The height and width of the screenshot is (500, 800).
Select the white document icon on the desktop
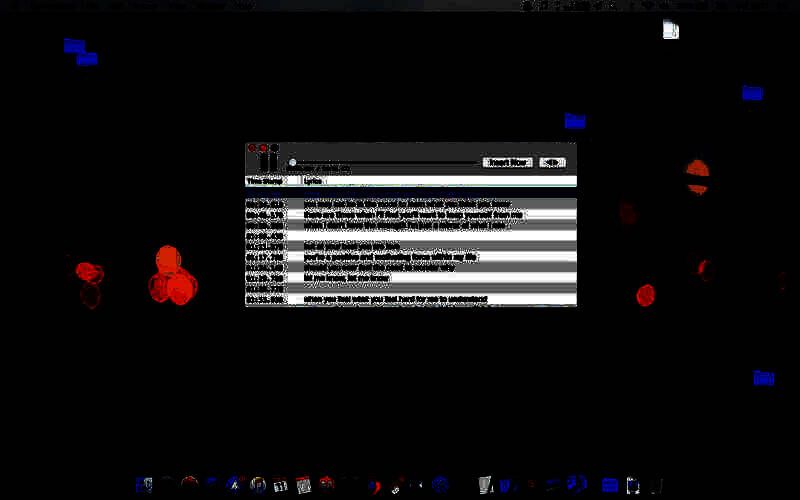point(671,30)
